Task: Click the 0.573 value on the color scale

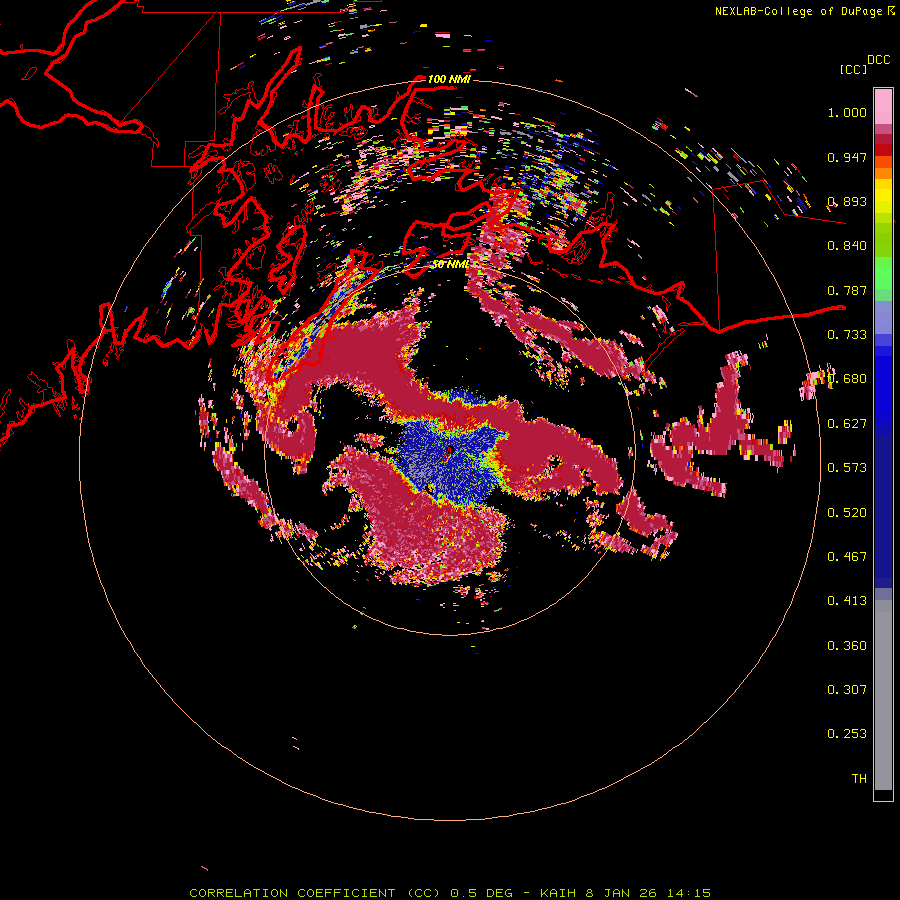Action: tap(847, 468)
